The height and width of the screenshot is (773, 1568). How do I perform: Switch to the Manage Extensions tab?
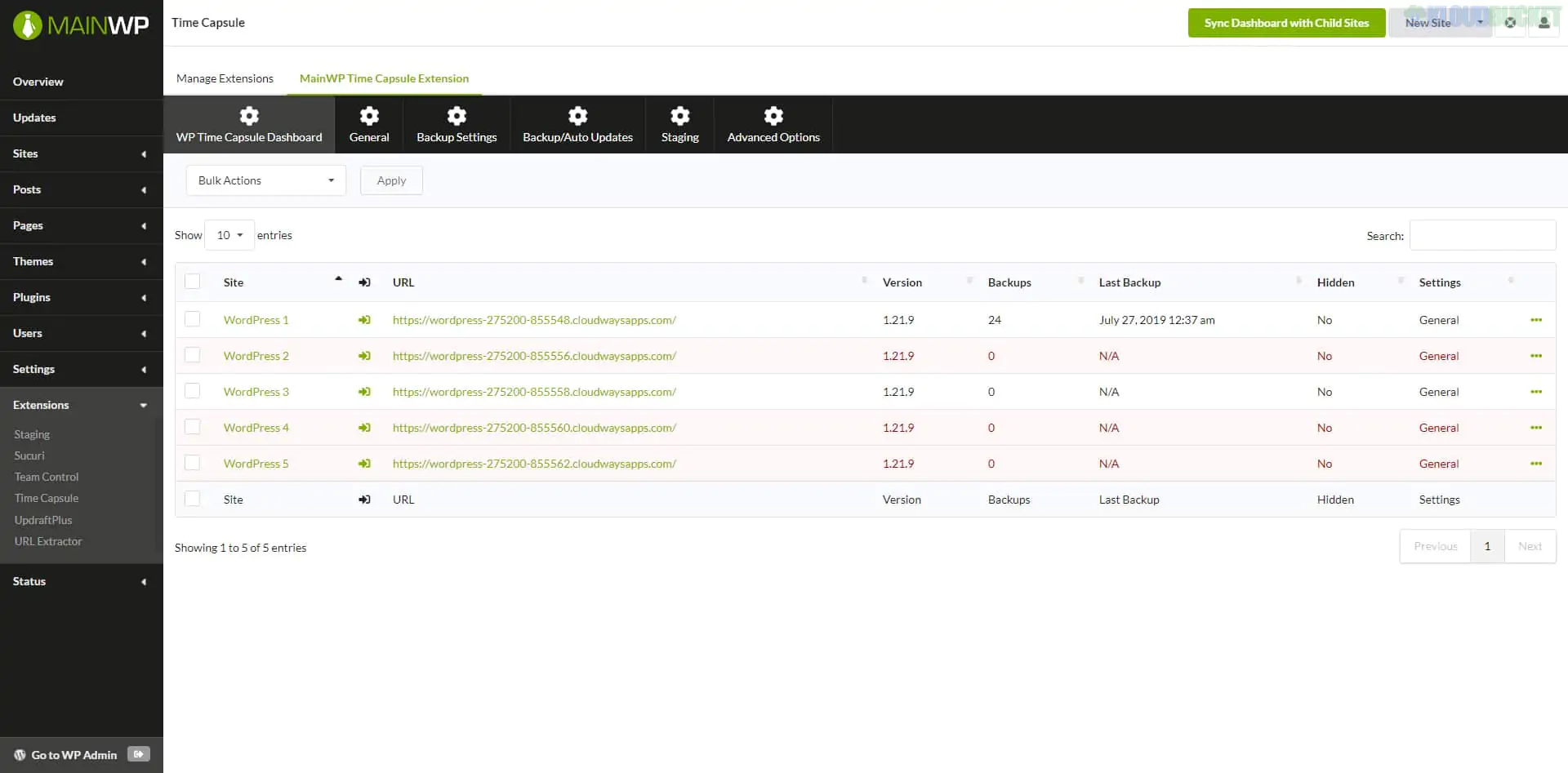225,78
